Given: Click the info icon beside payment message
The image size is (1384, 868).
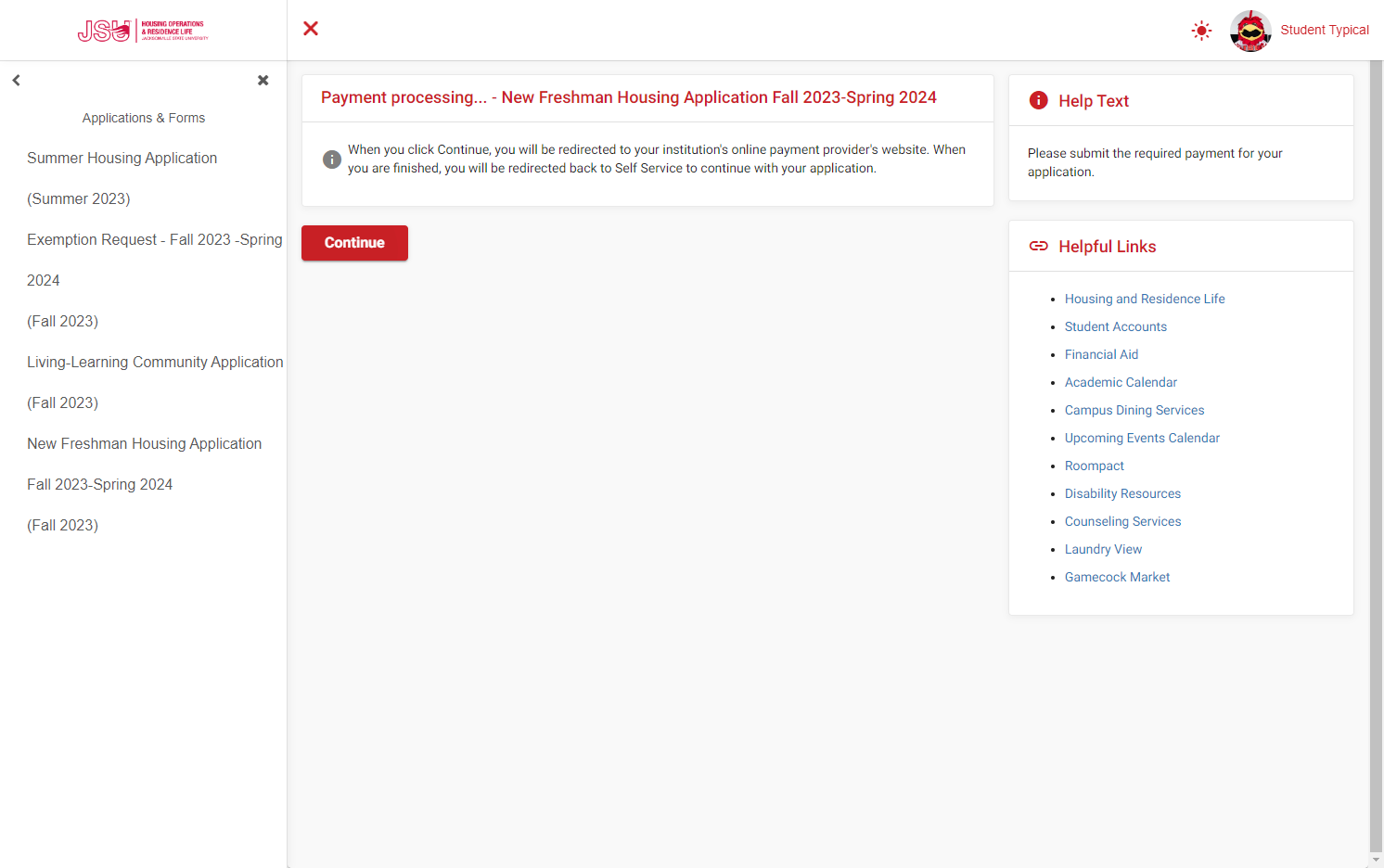Looking at the screenshot, I should (x=332, y=160).
